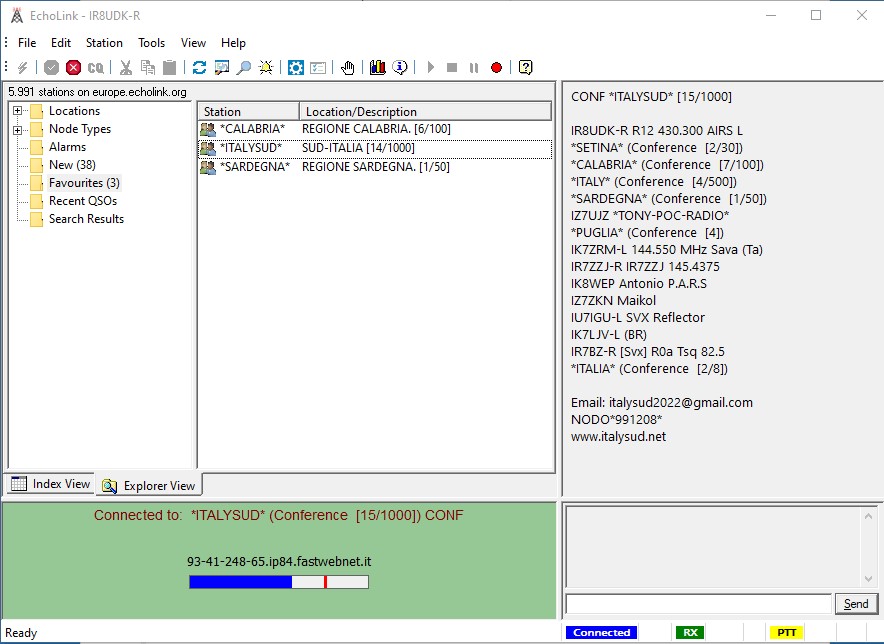Click the blue Connected status indicator
Image resolution: width=884 pixels, height=644 pixels.
(602, 633)
